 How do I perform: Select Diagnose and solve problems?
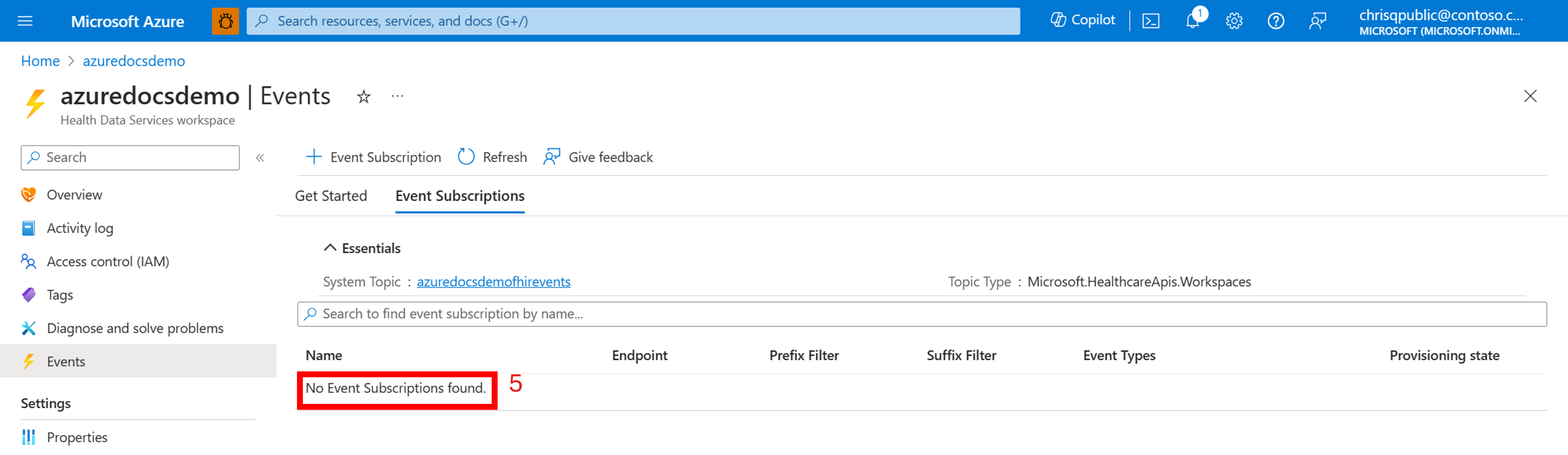tap(134, 328)
